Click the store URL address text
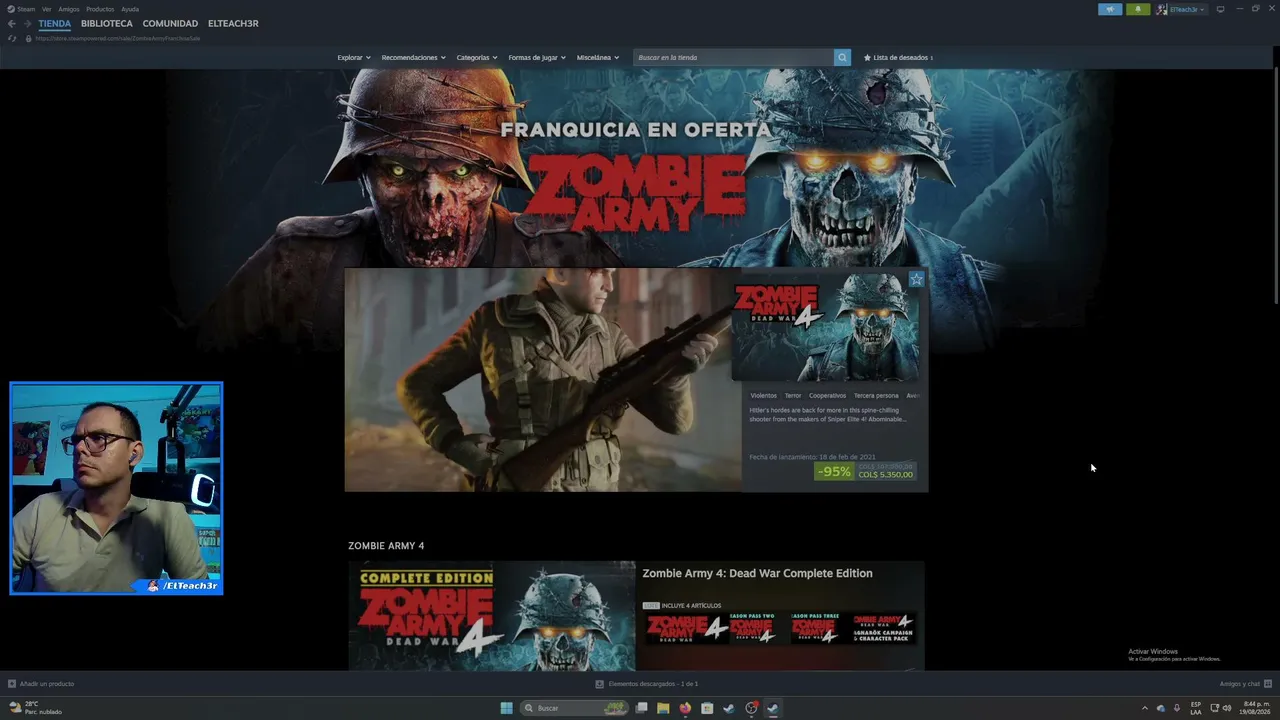1280x720 pixels. (118, 38)
